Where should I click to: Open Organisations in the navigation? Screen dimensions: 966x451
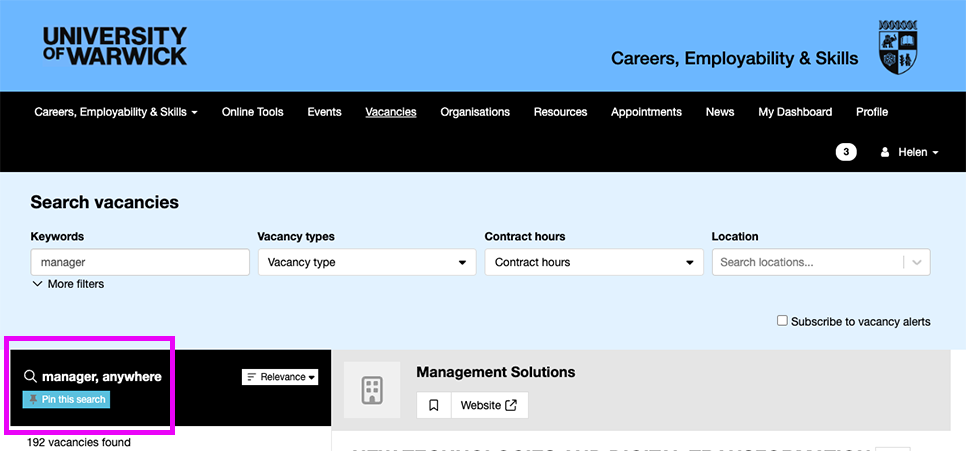[475, 112]
